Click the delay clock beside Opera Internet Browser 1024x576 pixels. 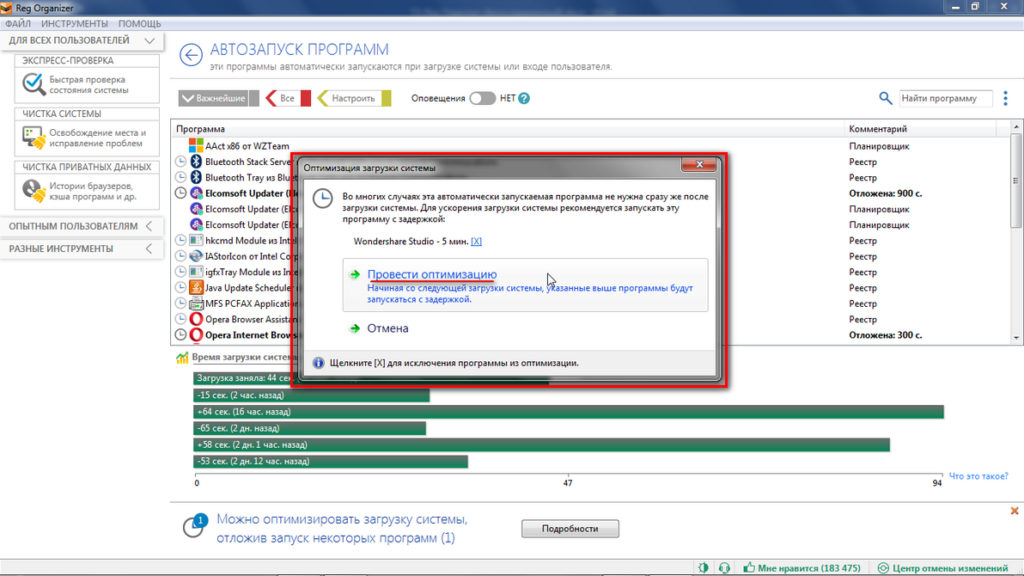pyautogui.click(x=181, y=334)
